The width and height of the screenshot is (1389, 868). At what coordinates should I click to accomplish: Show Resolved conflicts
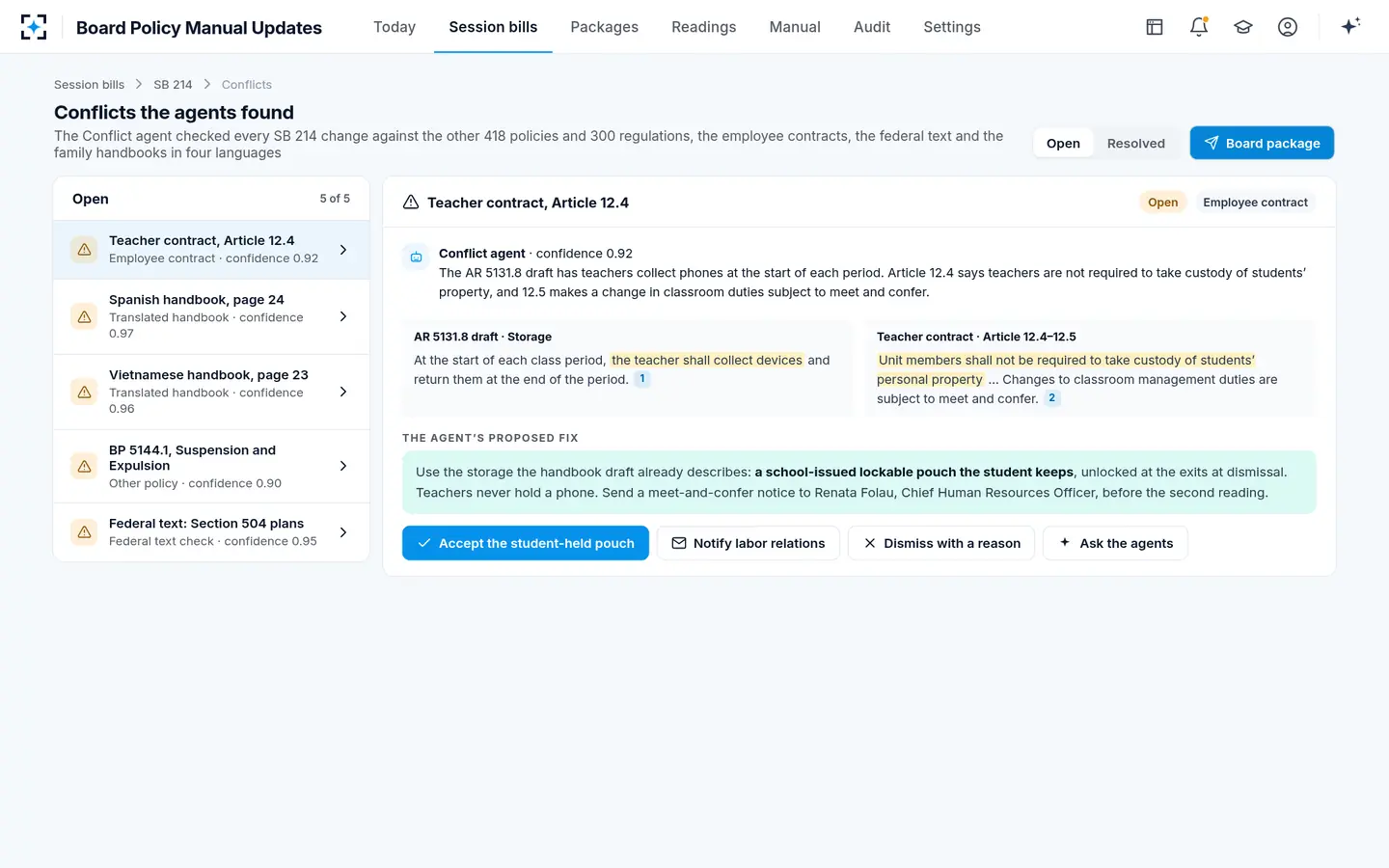point(1135,143)
